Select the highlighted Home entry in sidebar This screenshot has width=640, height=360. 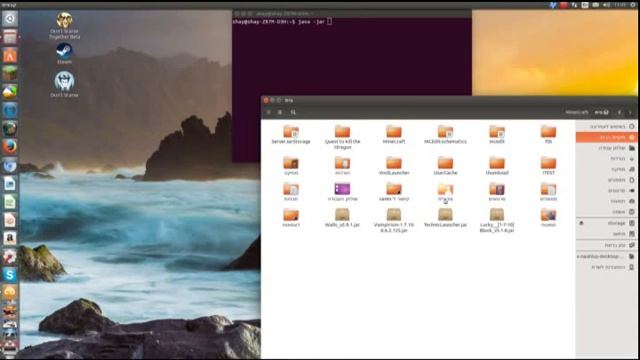607,137
